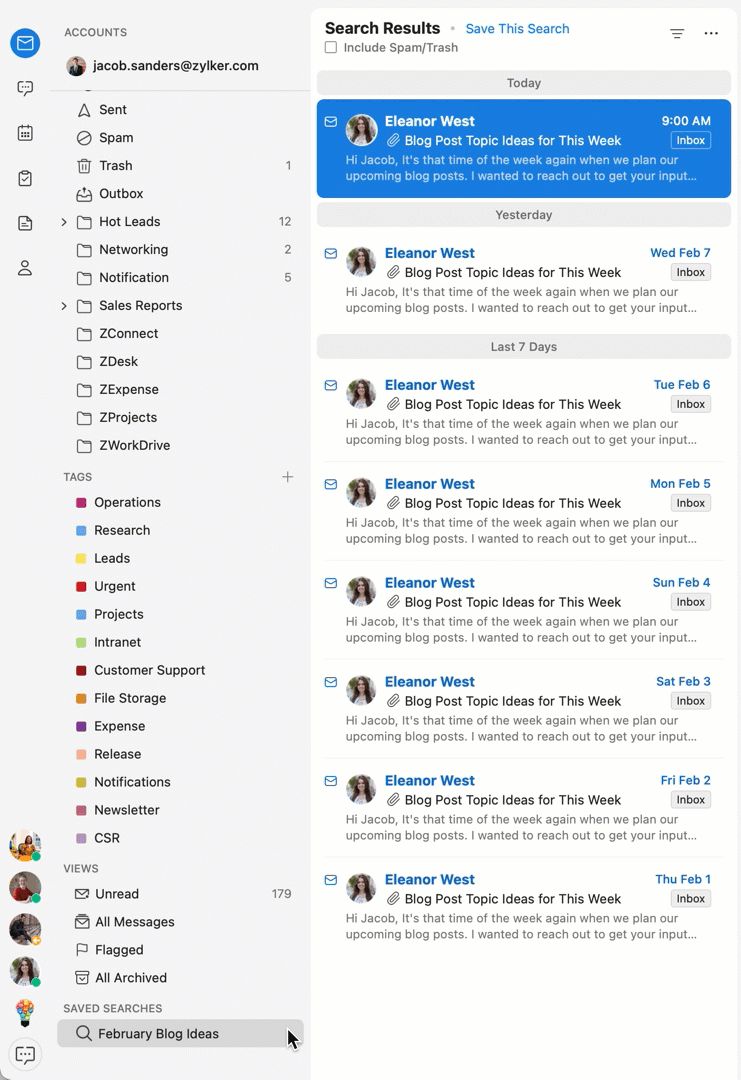This screenshot has width=741, height=1080.
Task: Open the Mail app icon in left rail
Action: click(x=25, y=43)
